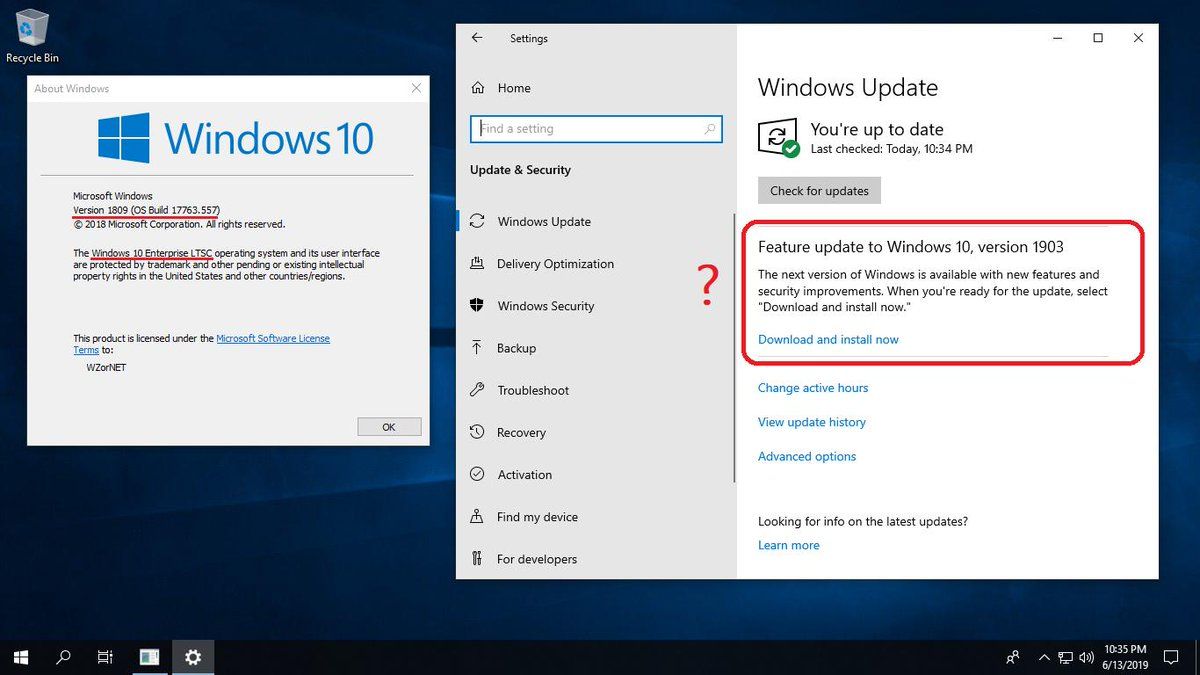1200x675 pixels.
Task: Open the Advanced options link
Action: (807, 456)
